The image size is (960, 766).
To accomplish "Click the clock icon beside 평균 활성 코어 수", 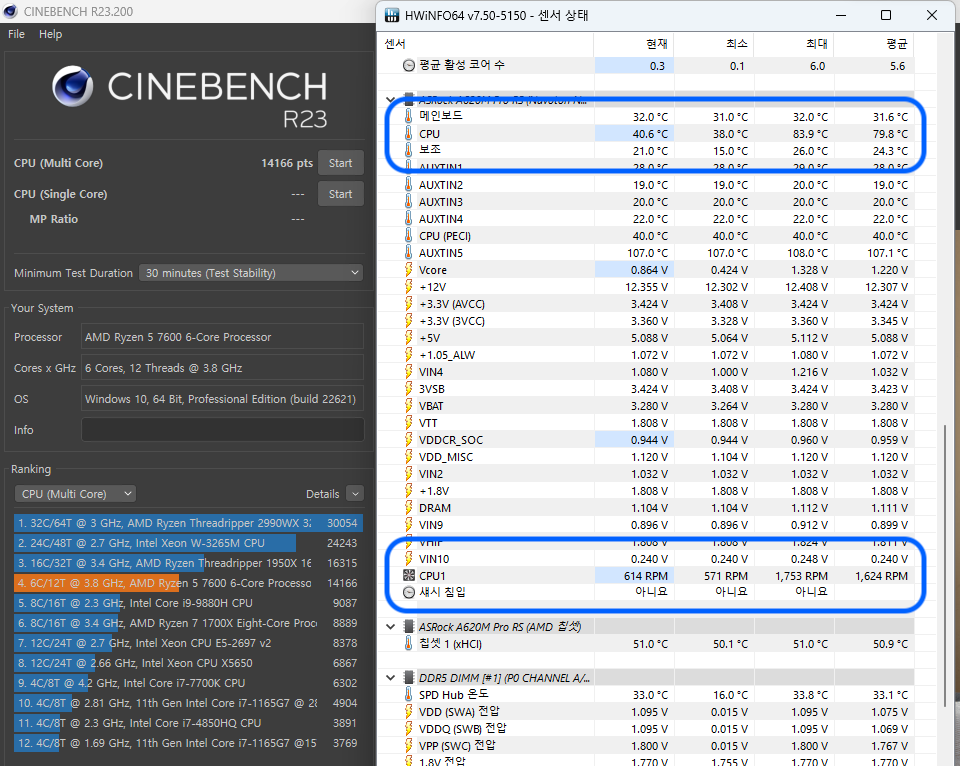I will [408, 66].
